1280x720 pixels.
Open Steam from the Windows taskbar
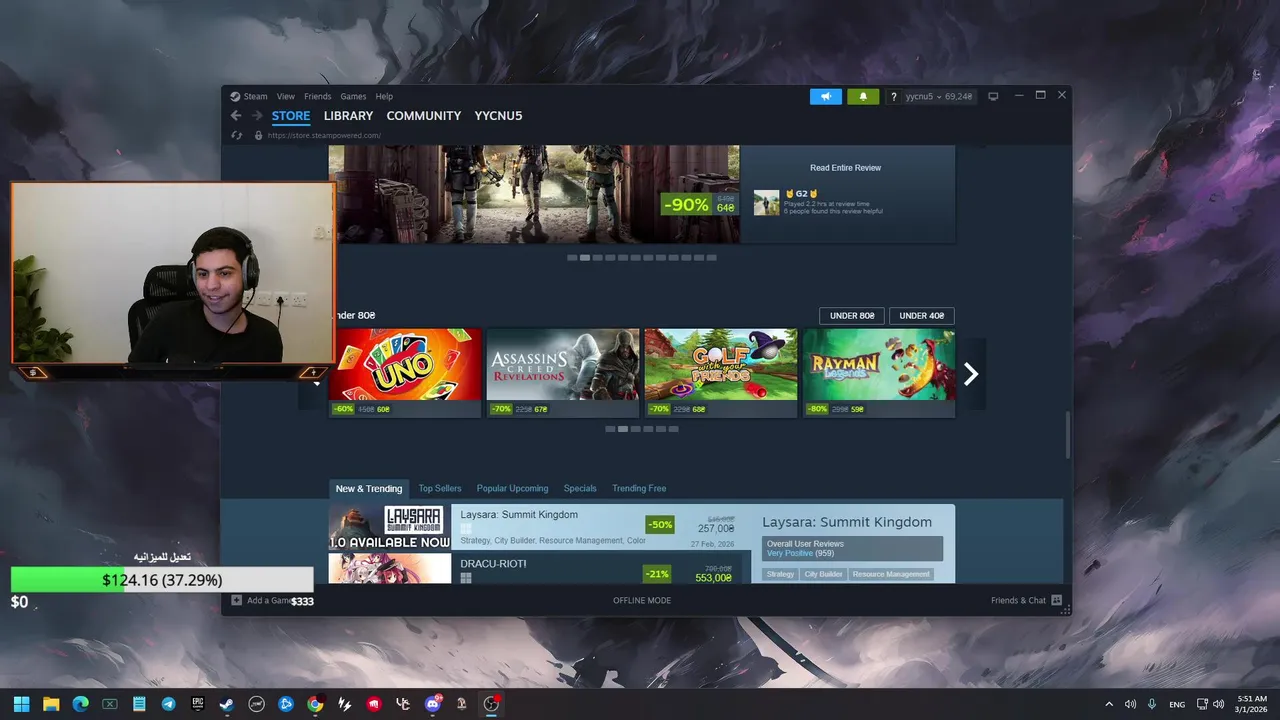click(227, 704)
